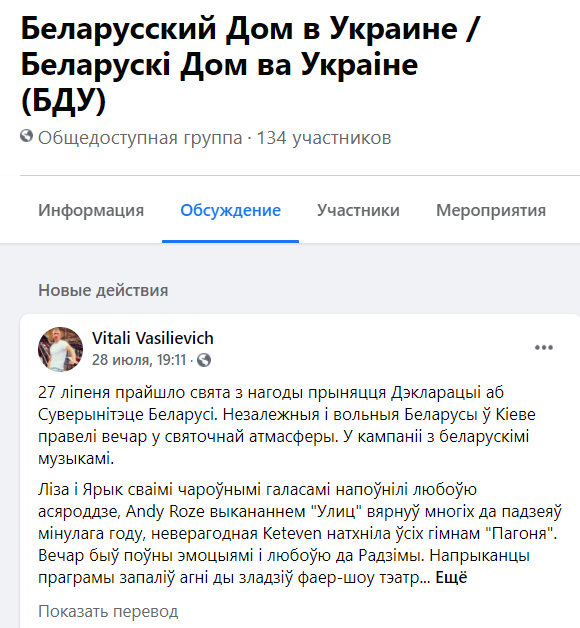Open the Участники tab

pos(358,210)
